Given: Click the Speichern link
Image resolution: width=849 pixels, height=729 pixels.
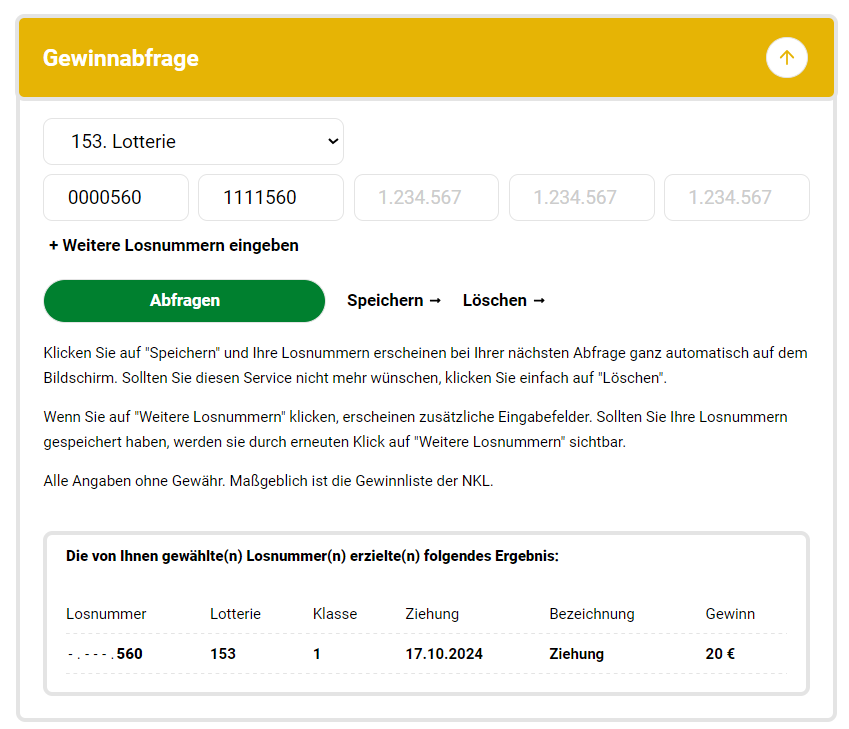Looking at the screenshot, I should coord(393,300).
